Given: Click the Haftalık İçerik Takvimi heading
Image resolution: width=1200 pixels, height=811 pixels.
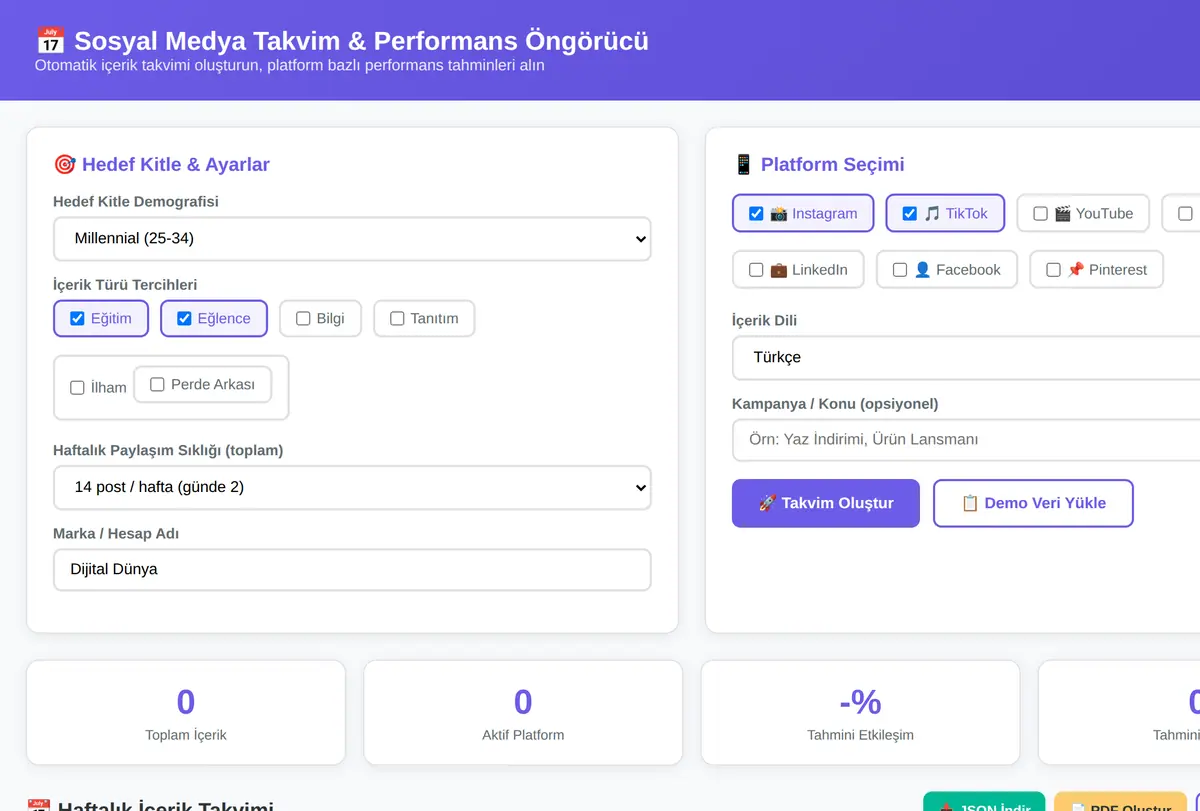Looking at the screenshot, I should (x=150, y=805).
